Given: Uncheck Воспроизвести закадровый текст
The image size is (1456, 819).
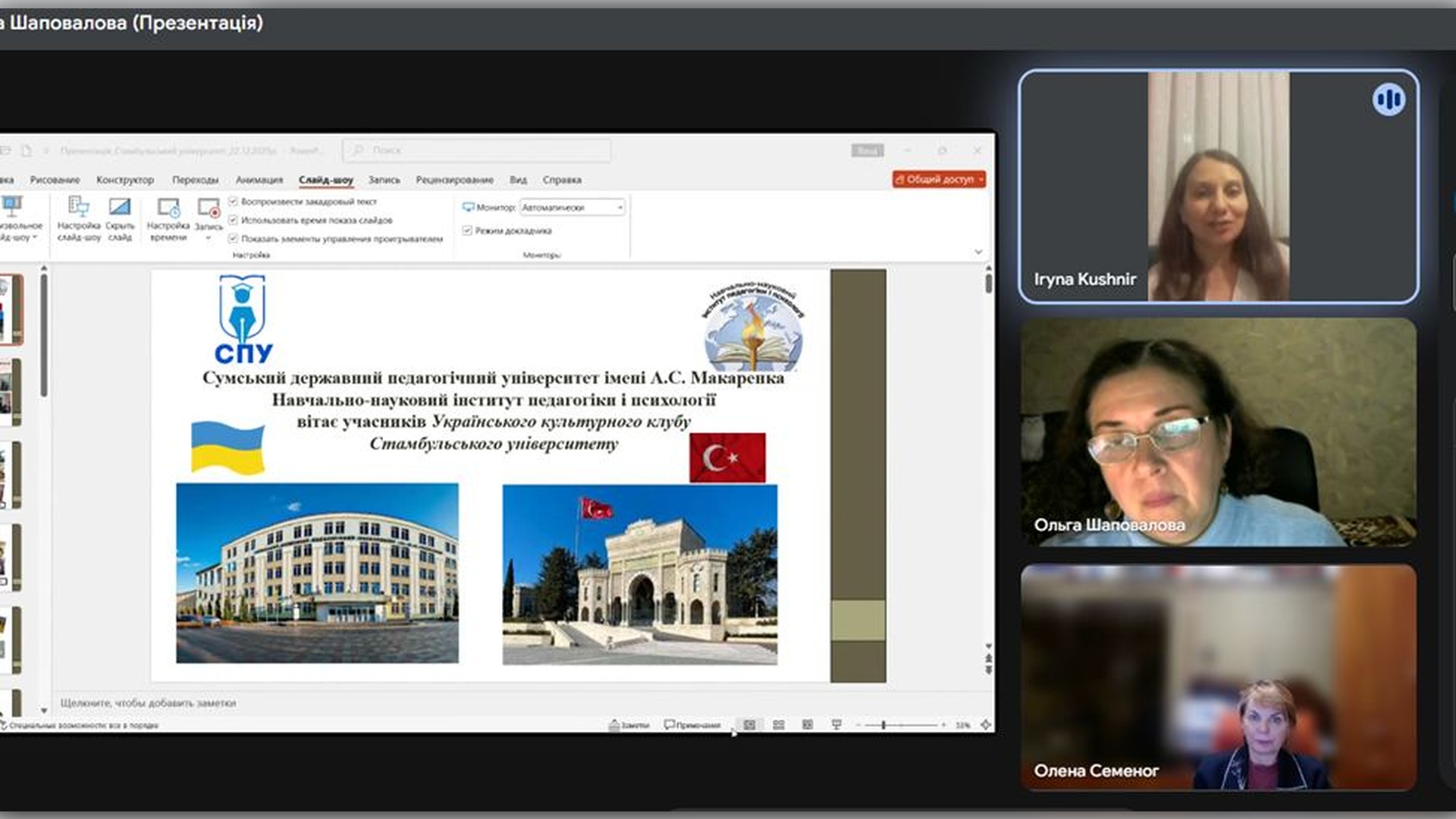Looking at the screenshot, I should pos(234,202).
